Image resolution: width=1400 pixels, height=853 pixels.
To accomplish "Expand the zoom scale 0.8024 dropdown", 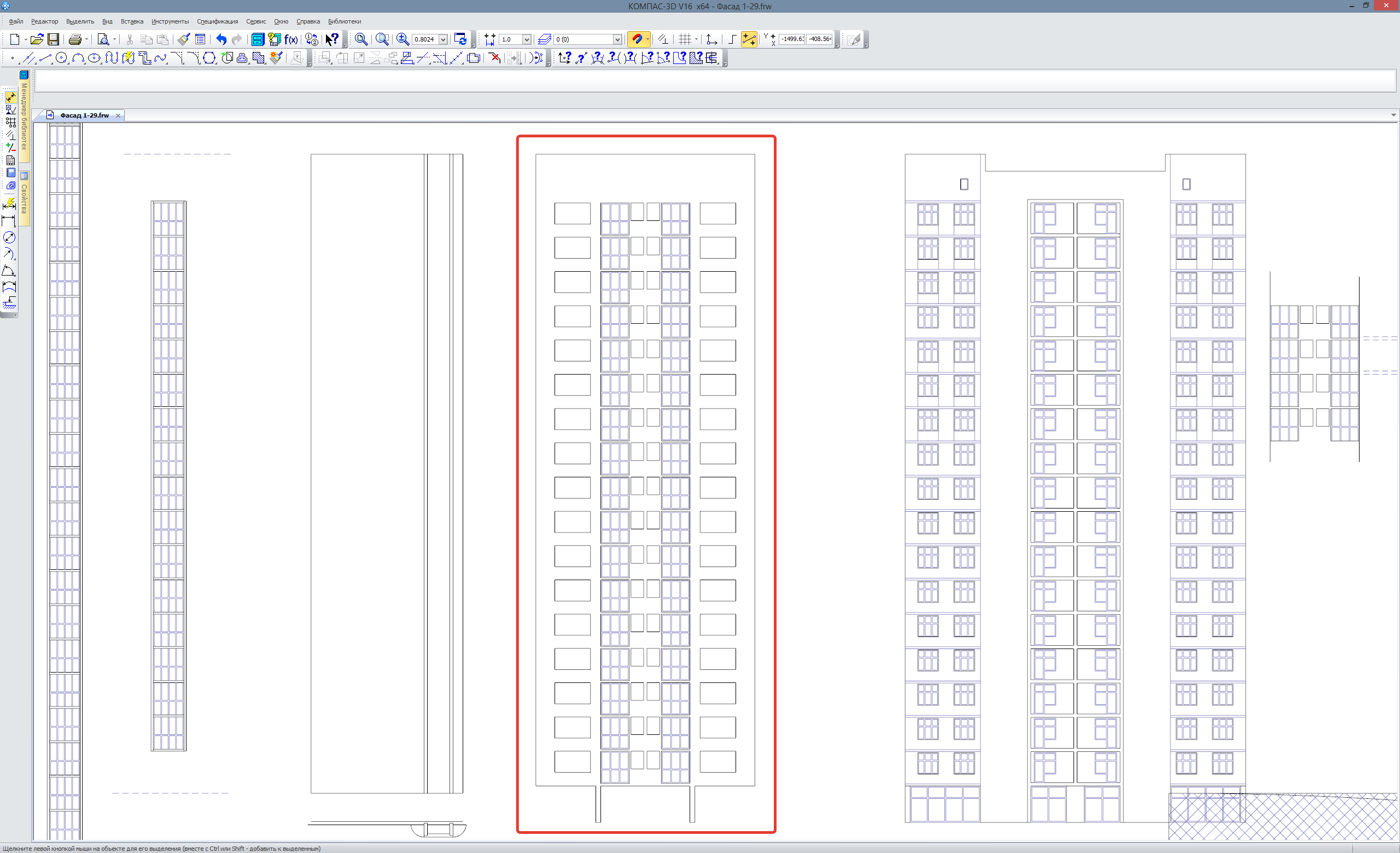I will pyautogui.click(x=443, y=39).
